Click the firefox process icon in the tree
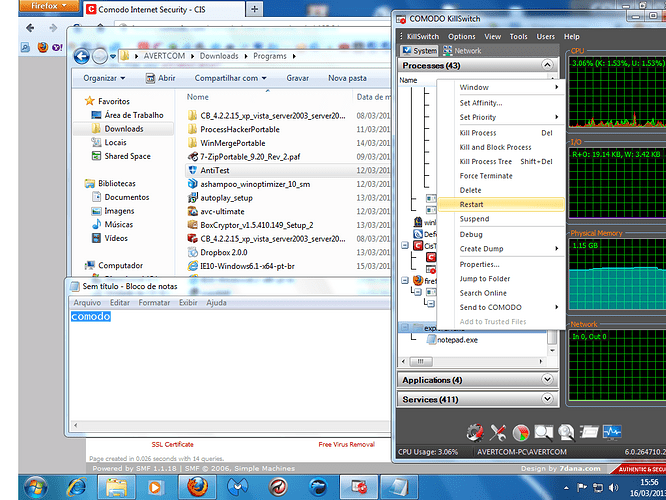The width and height of the screenshot is (666, 500). (418, 280)
